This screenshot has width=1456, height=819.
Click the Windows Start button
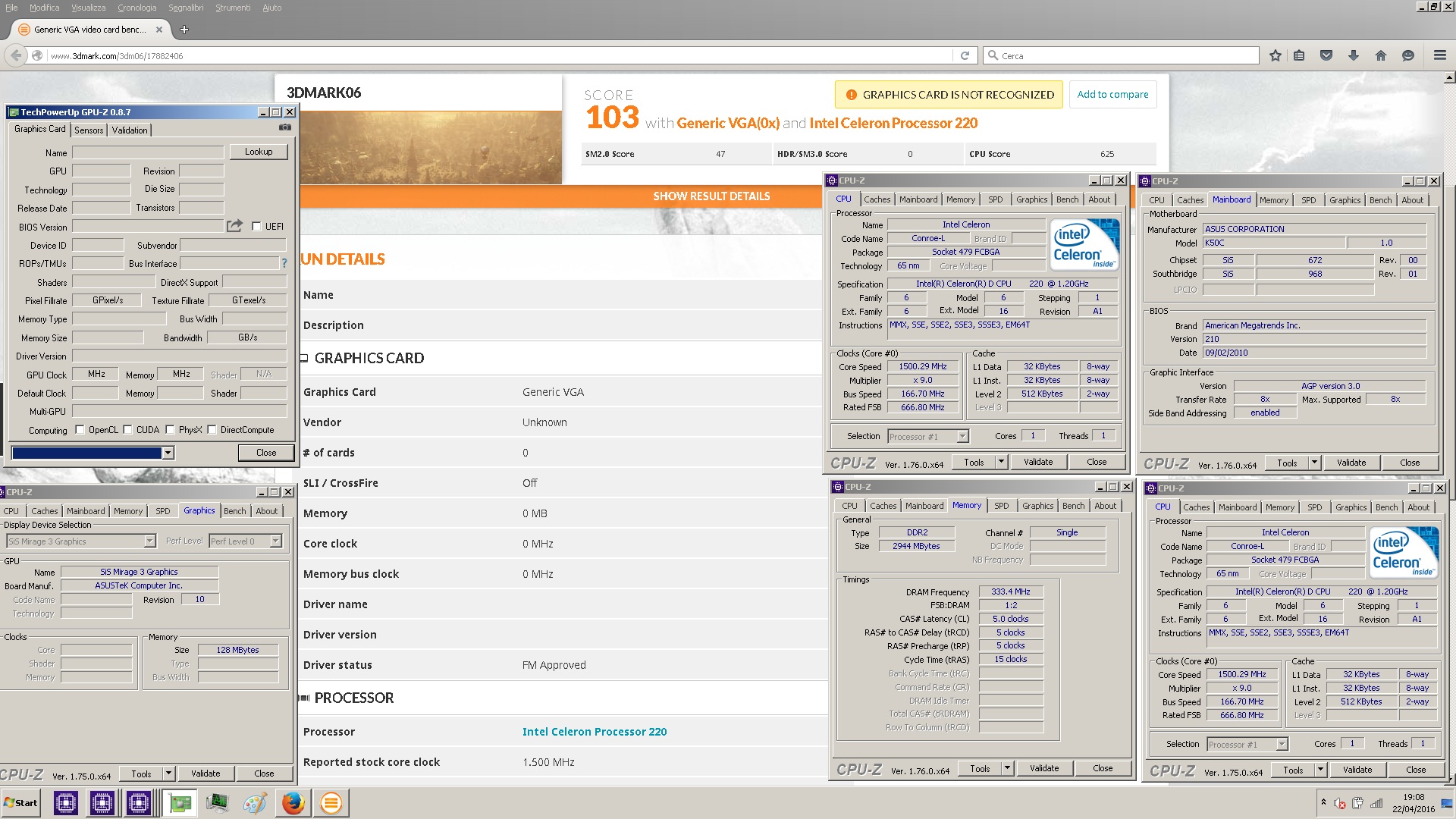[21, 802]
